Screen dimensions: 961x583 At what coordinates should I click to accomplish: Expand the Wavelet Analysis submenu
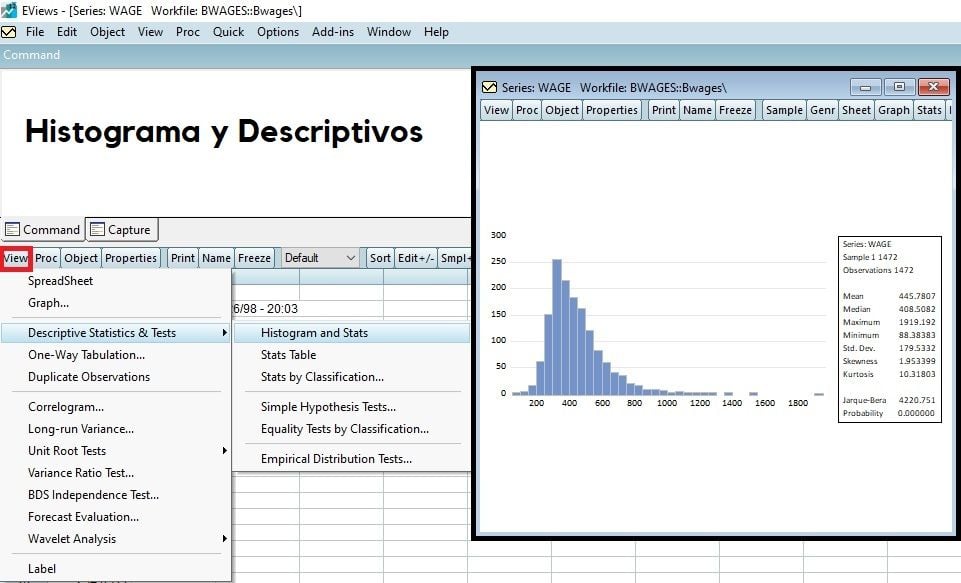(x=72, y=539)
